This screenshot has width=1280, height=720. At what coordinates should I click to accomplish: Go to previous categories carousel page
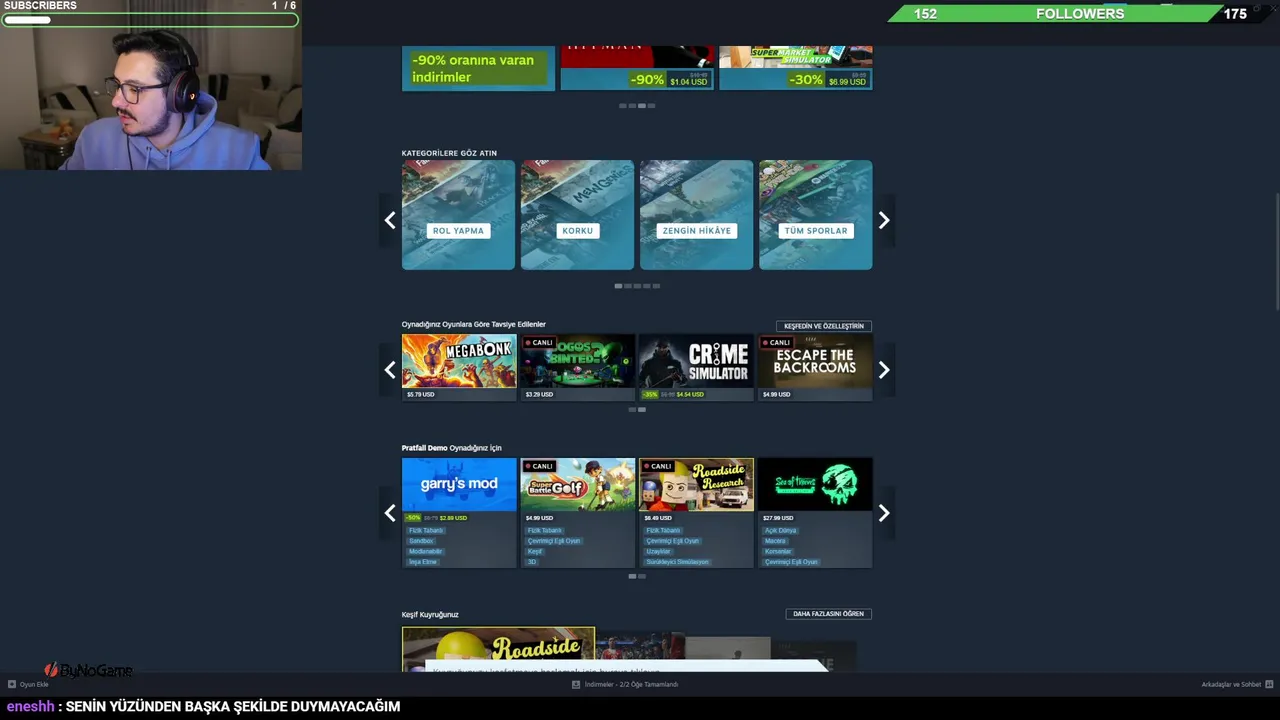point(390,220)
